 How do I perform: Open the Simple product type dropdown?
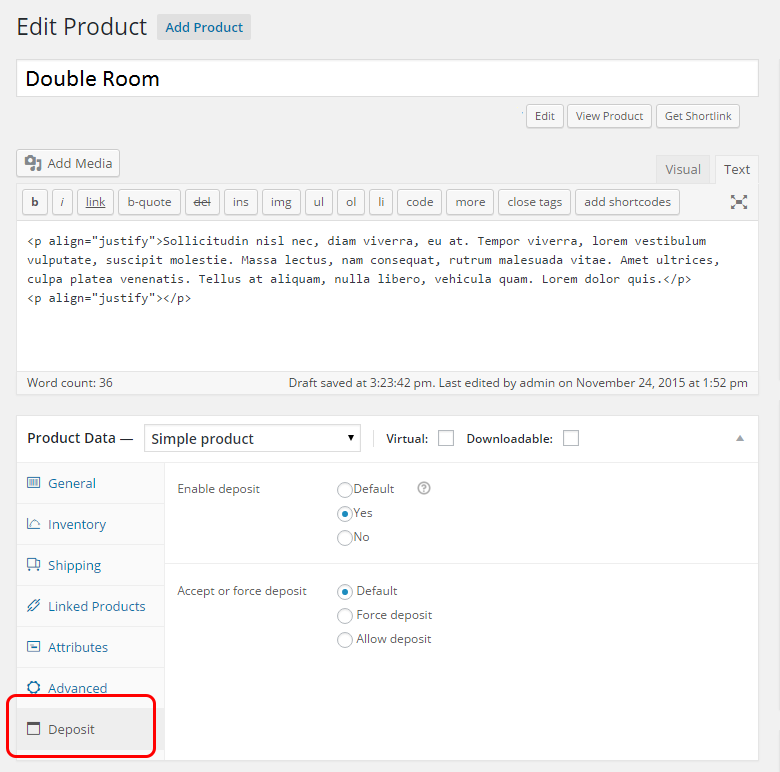252,438
